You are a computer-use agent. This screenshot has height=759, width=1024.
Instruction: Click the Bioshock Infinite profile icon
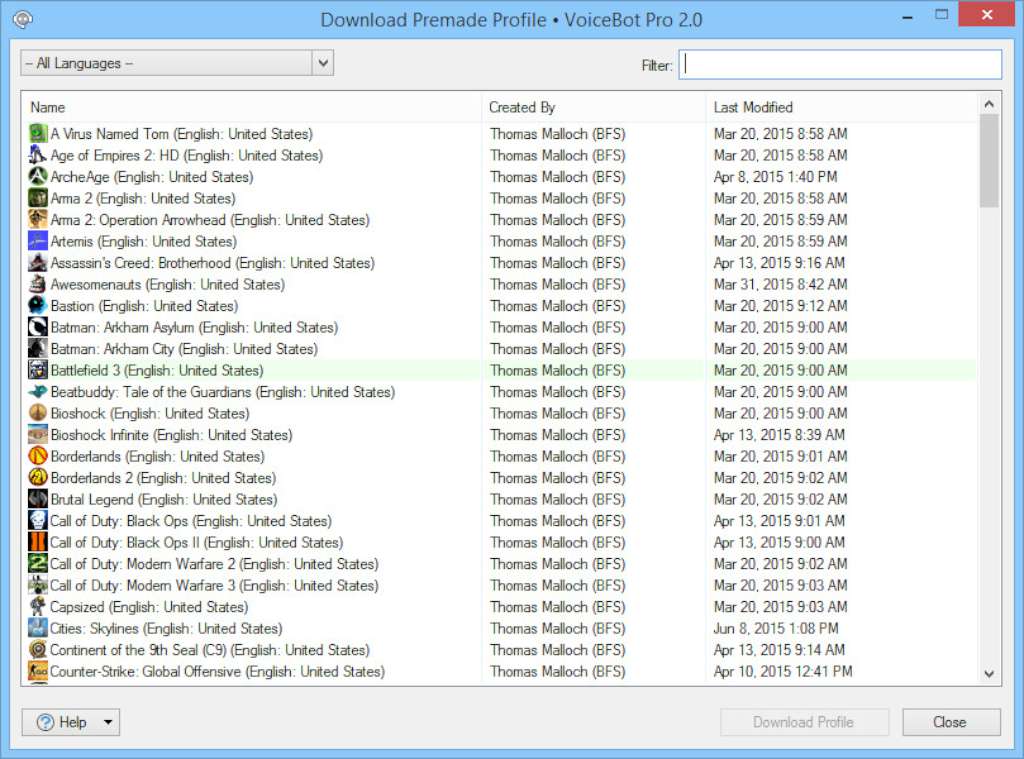pyautogui.click(x=36, y=434)
